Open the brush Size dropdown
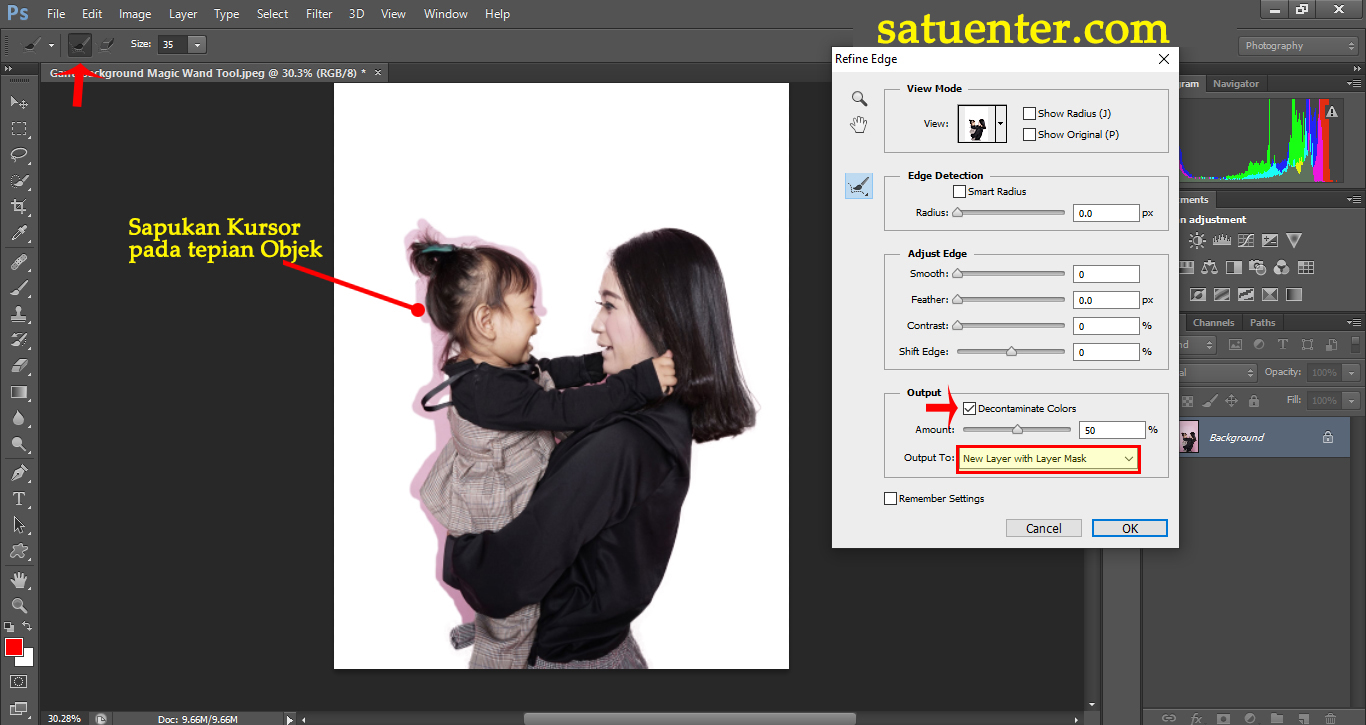Image resolution: width=1366 pixels, height=725 pixels. [x=197, y=45]
